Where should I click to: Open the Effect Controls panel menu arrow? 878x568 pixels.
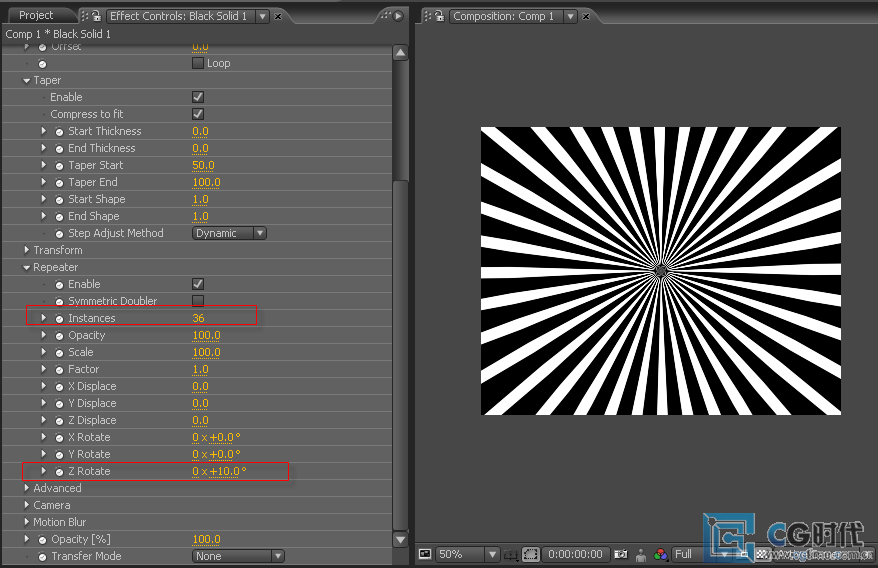coord(398,16)
